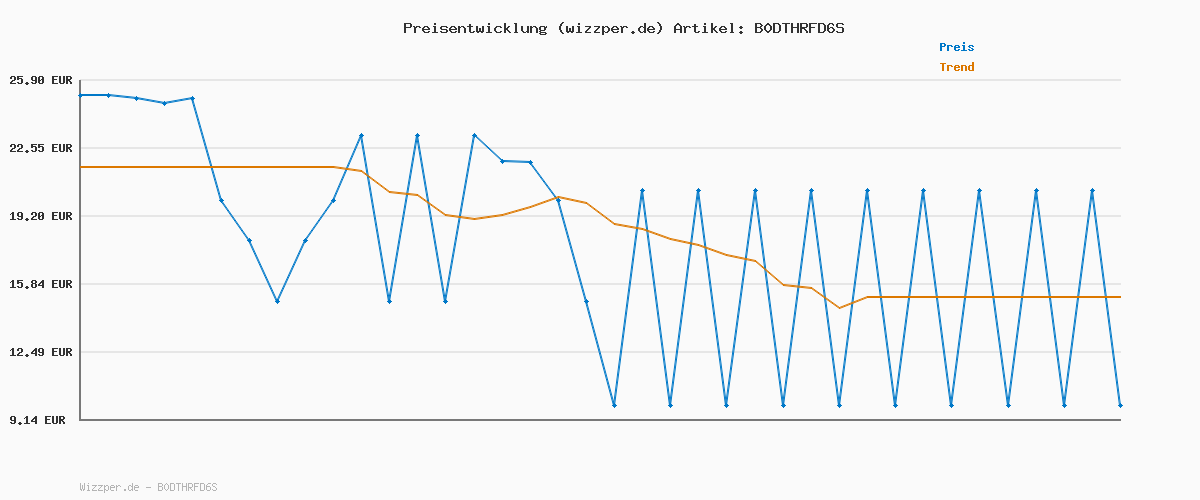Click "(wizzper.de)" in the chart title
Viewport: 1200px width, 500px height.
coord(610,28)
